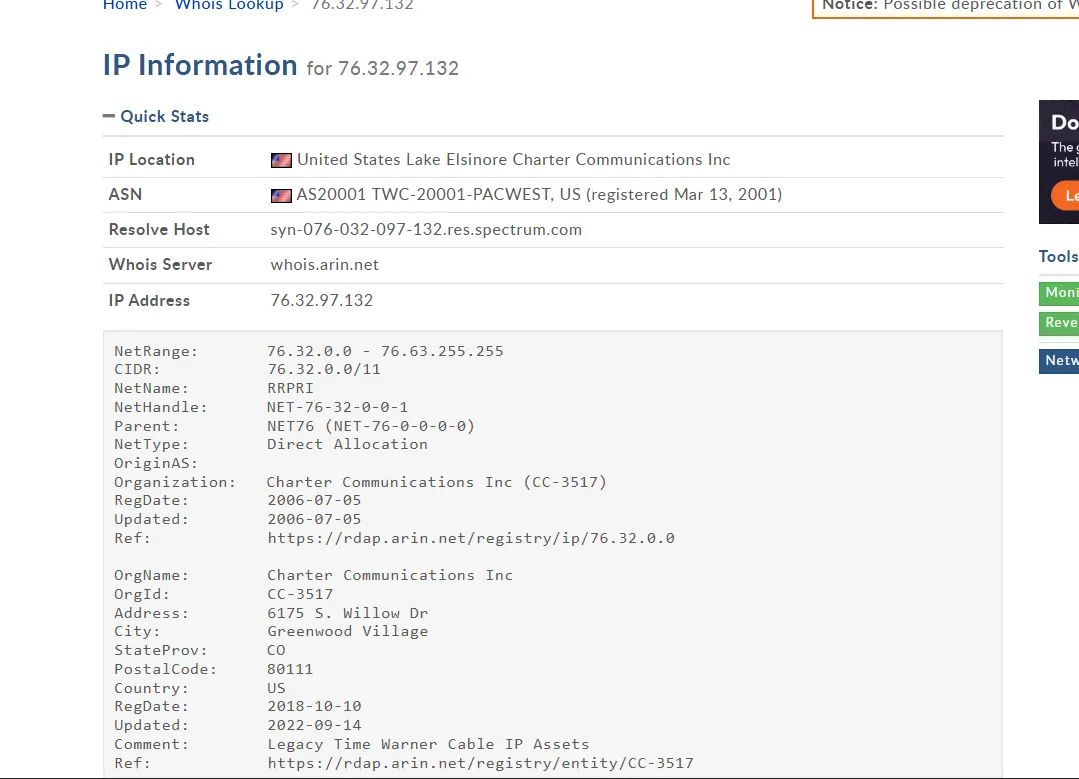Select NetHandle NET-76-32-0-0-1
This screenshot has height=779, width=1079.
click(x=337, y=407)
